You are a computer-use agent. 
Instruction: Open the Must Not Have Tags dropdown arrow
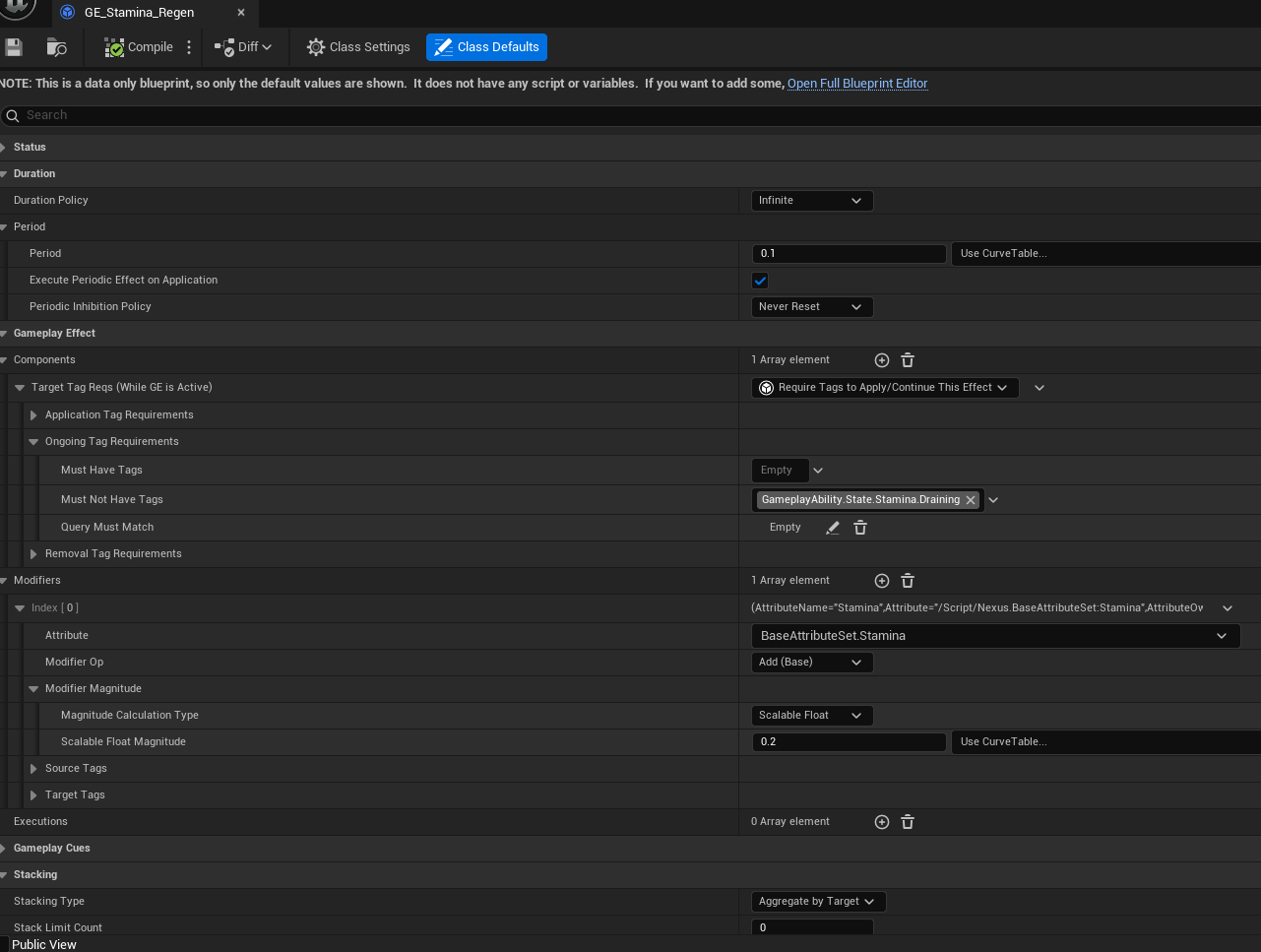point(993,500)
